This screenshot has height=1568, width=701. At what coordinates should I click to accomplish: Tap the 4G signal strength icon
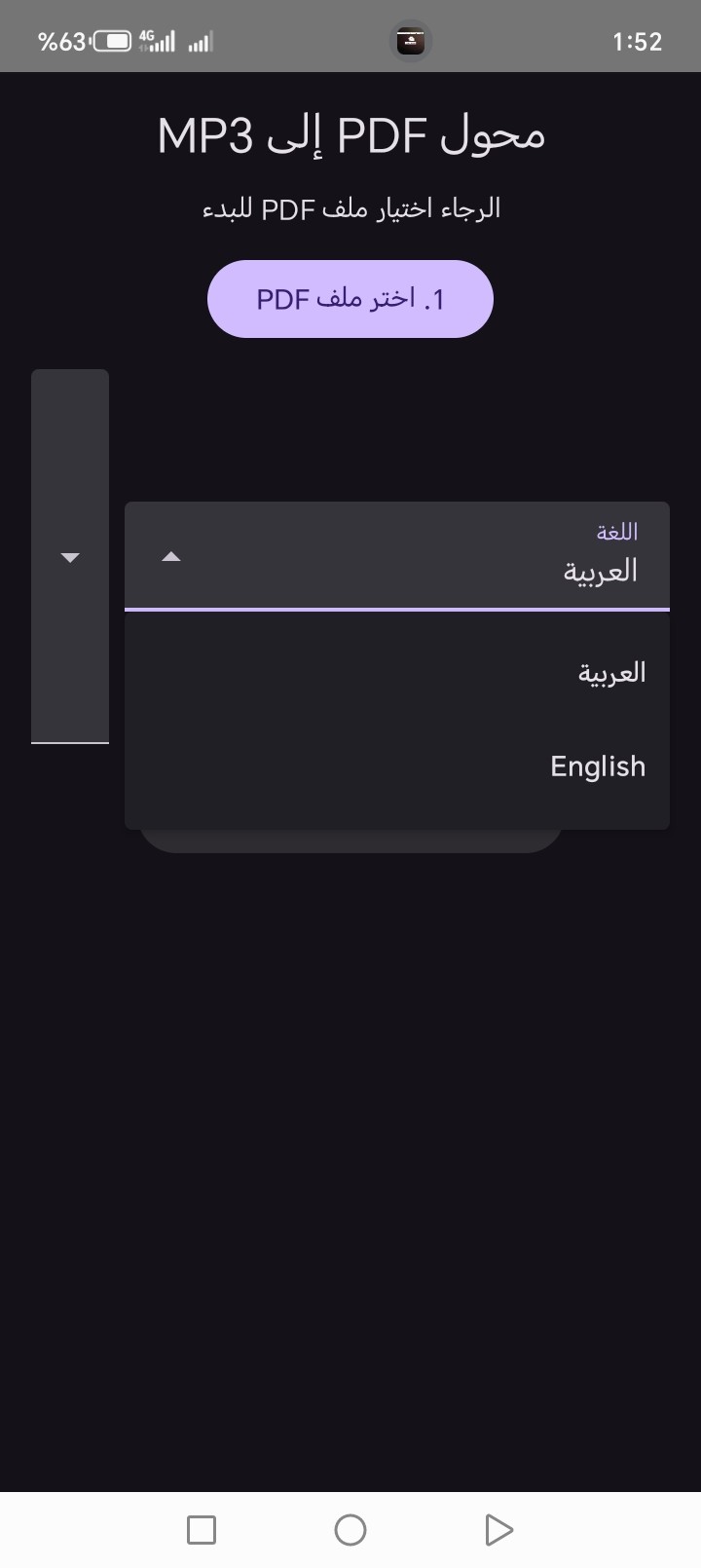[157, 41]
